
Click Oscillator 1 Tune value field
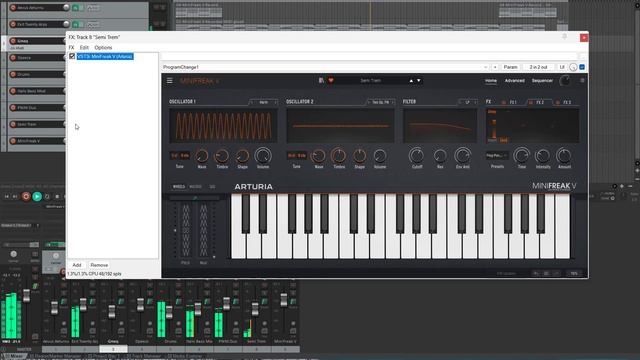point(180,156)
